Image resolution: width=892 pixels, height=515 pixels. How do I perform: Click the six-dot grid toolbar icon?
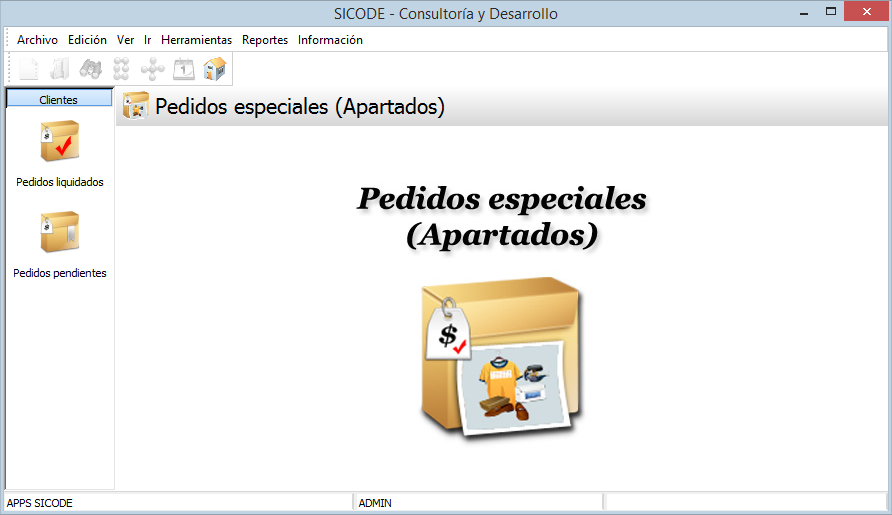122,69
